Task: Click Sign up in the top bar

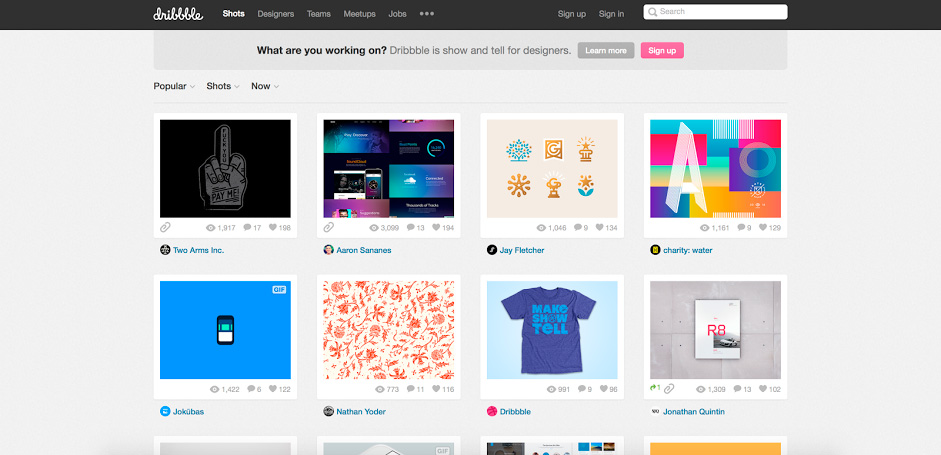Action: coord(571,14)
